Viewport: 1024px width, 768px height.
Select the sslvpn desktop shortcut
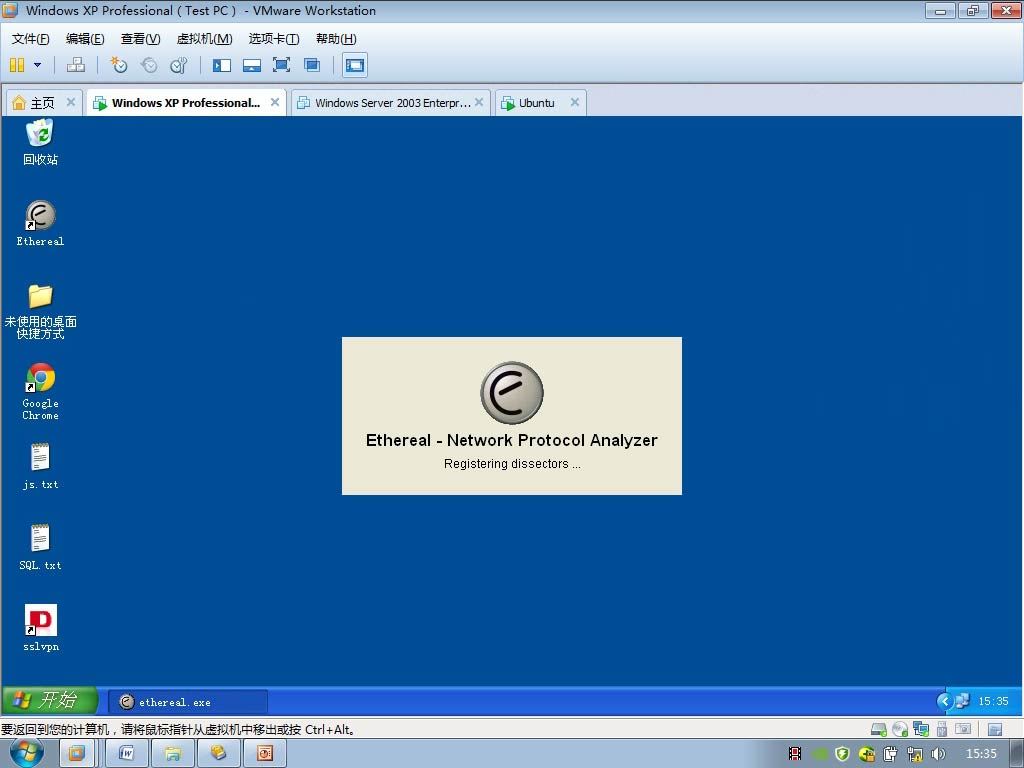tap(40, 628)
